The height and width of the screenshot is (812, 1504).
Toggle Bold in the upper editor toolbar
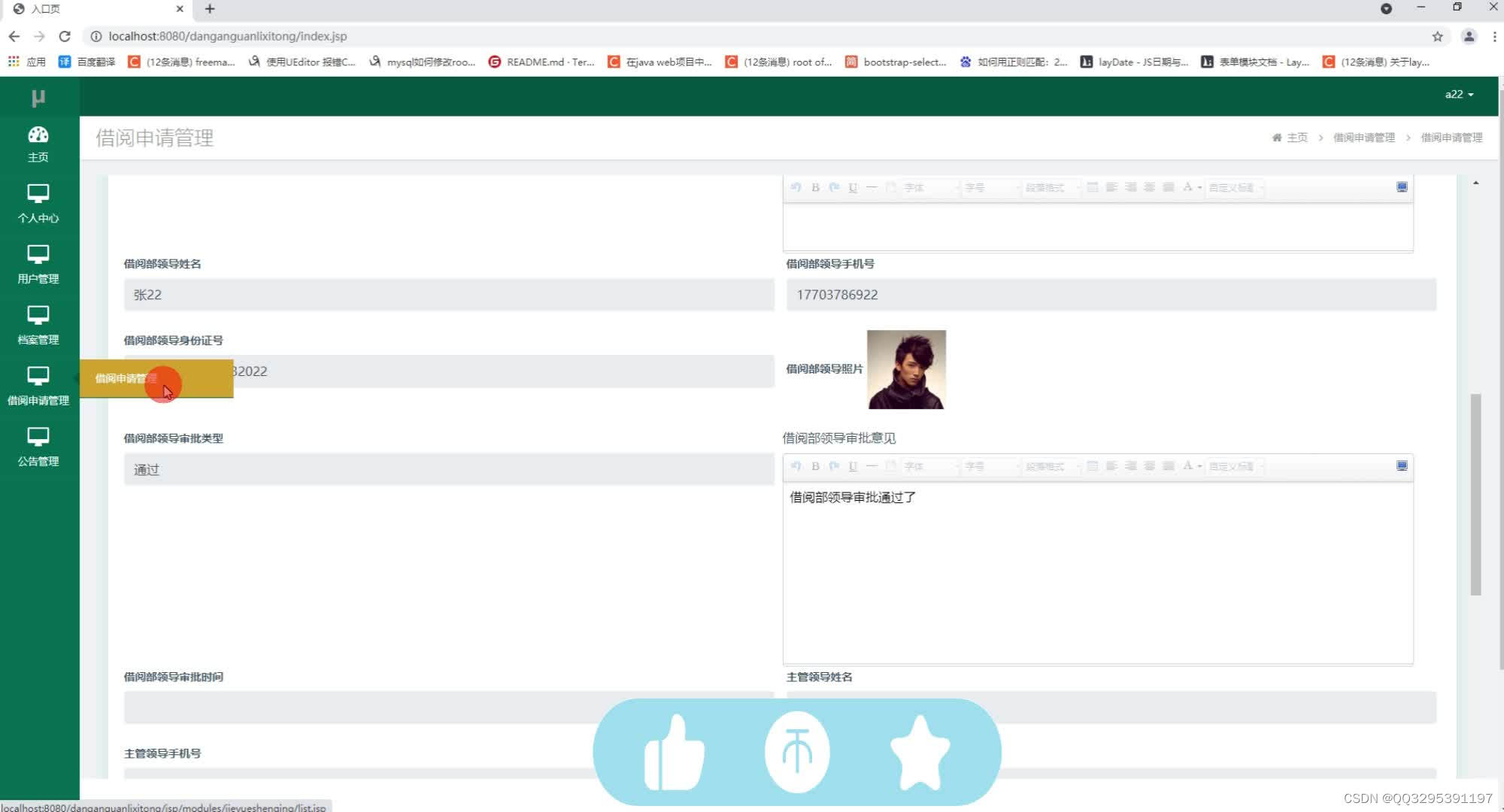[815, 187]
